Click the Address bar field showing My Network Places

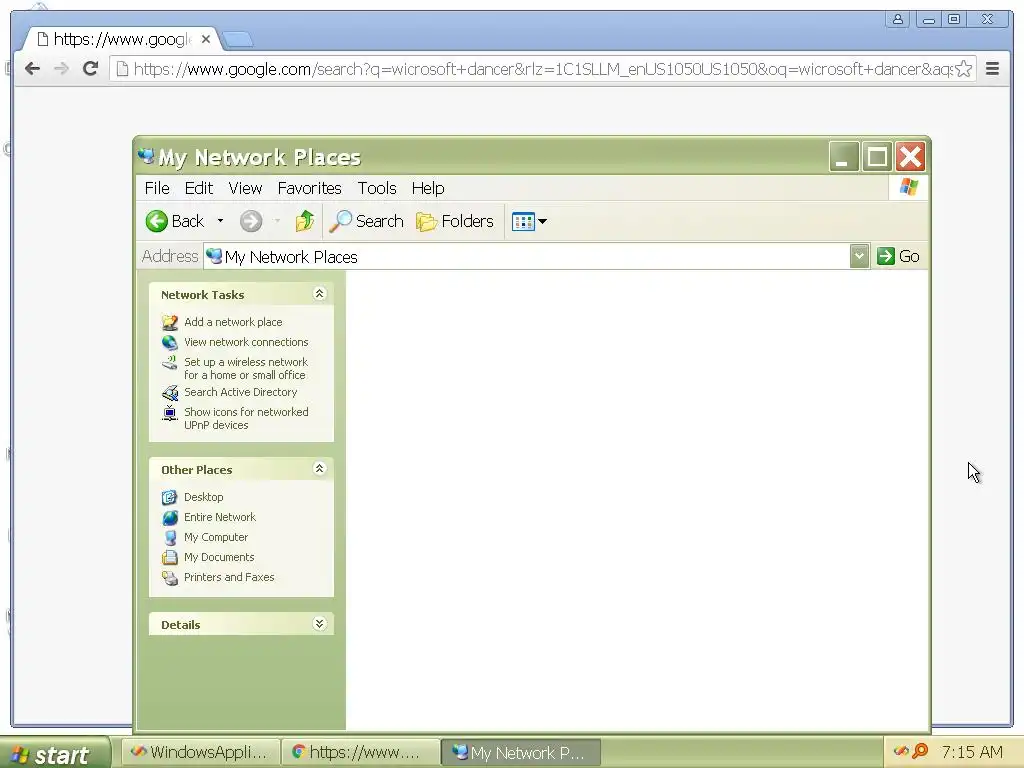[526, 257]
